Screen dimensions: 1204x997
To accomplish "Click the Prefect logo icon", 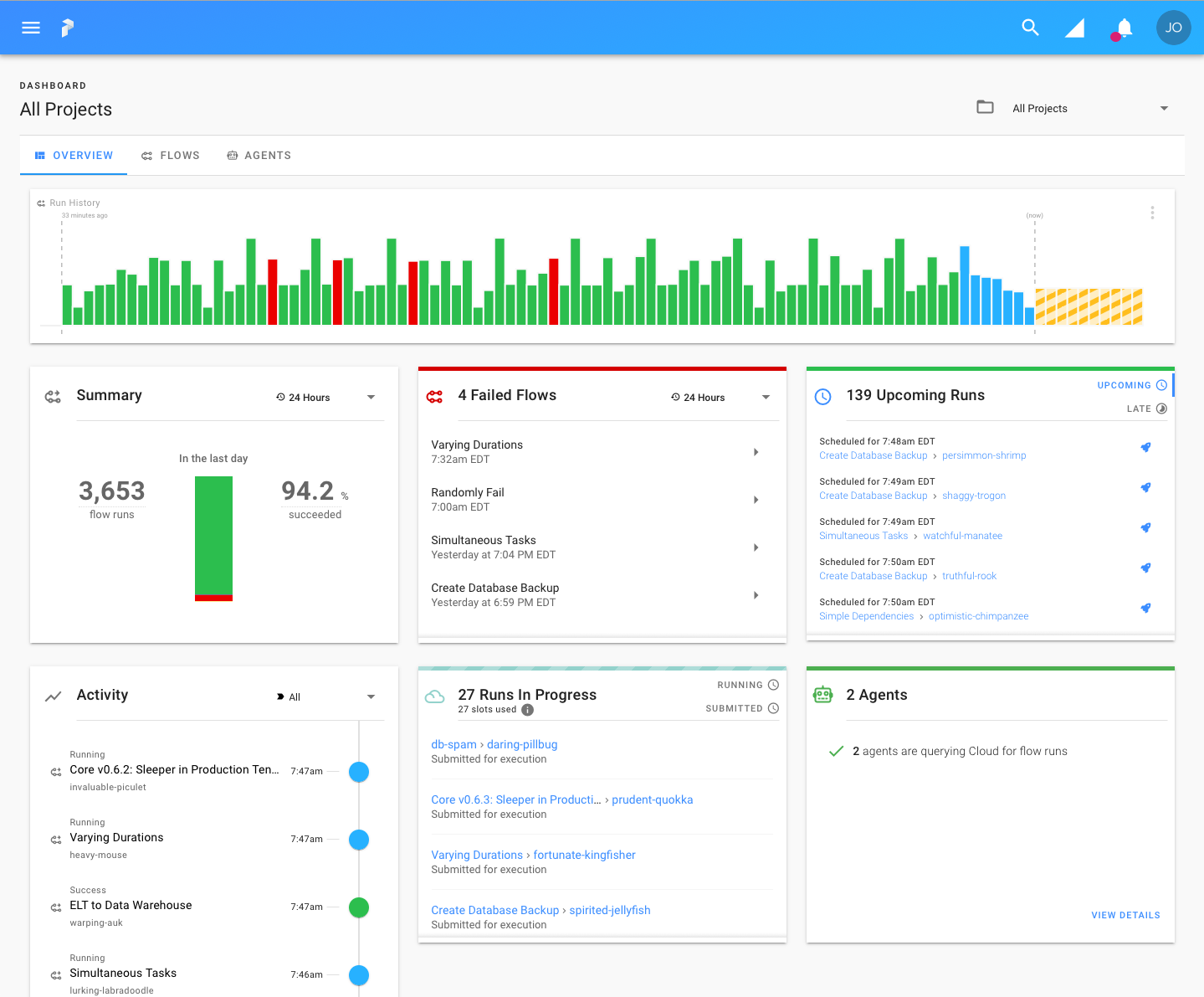I will [x=68, y=28].
